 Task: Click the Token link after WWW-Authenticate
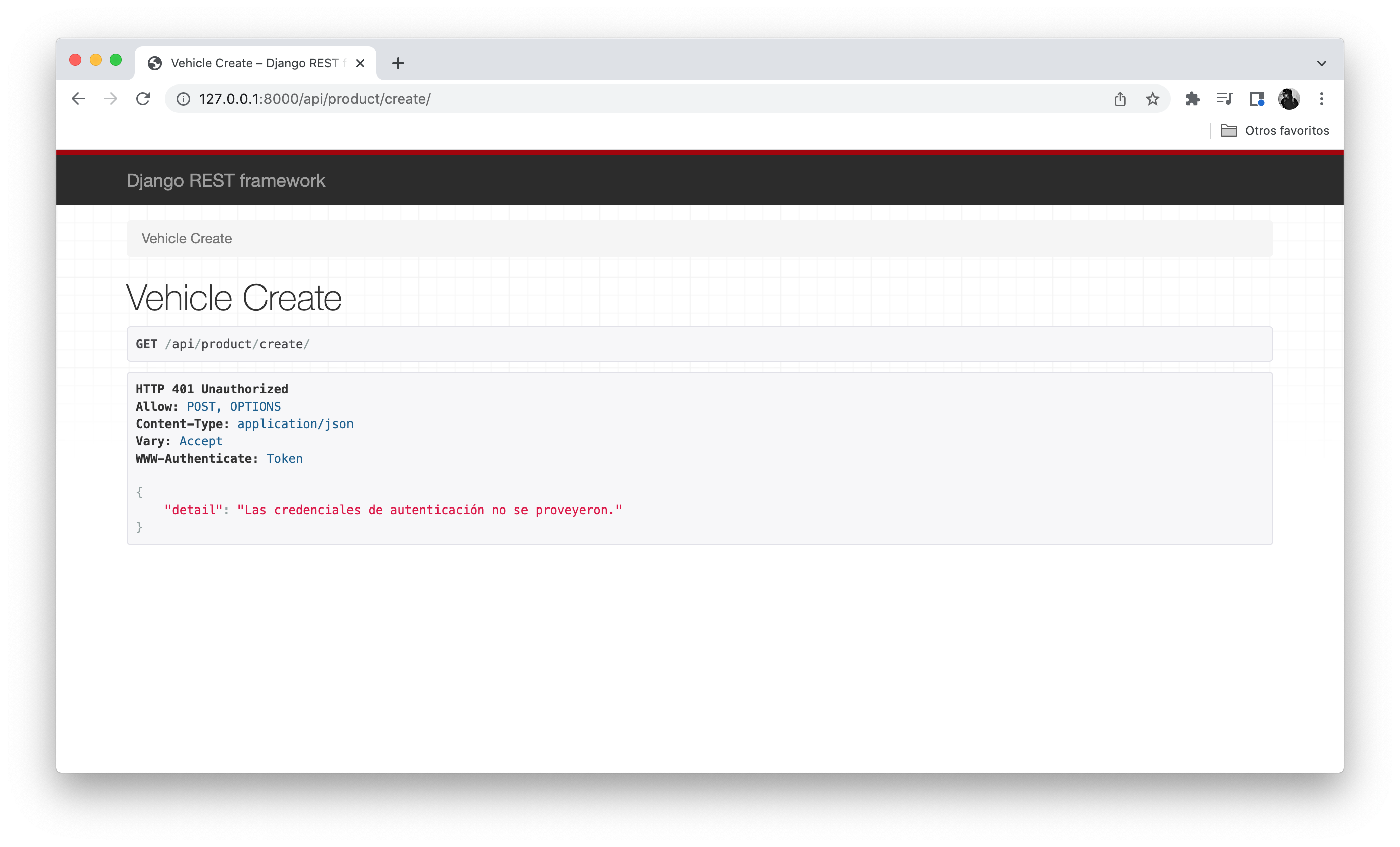(284, 458)
